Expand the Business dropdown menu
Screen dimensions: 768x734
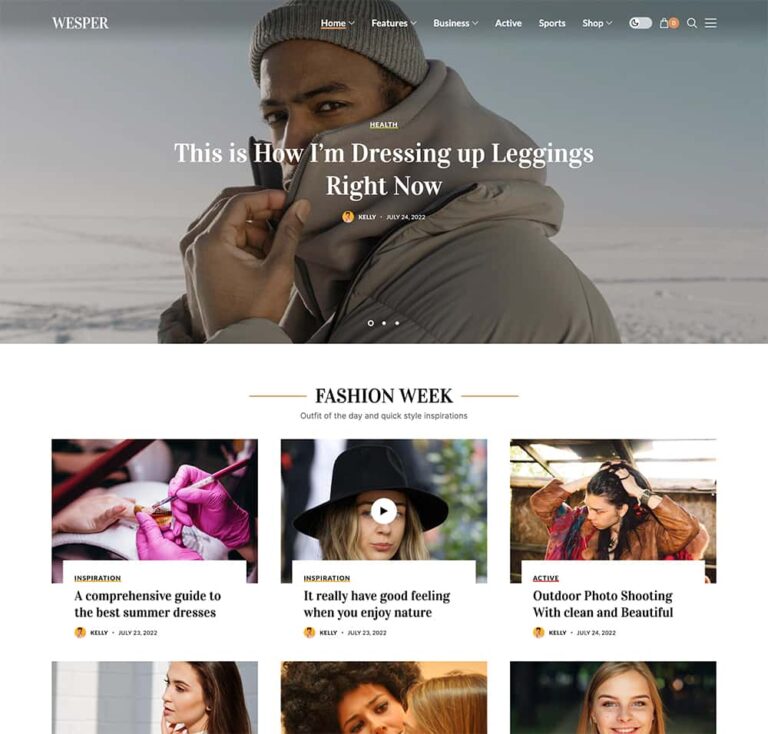click(456, 23)
